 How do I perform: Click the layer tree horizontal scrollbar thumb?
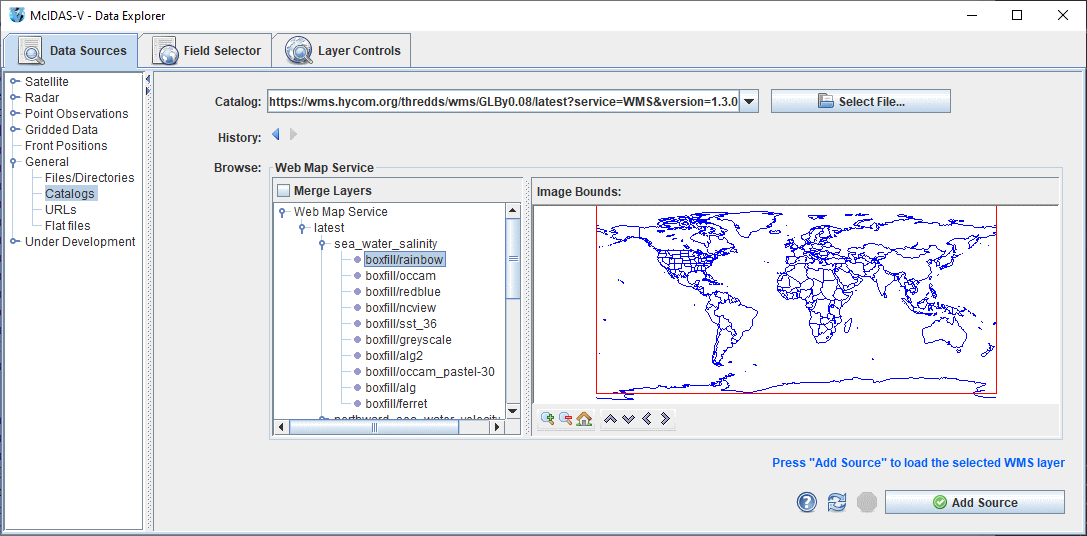coord(374,428)
